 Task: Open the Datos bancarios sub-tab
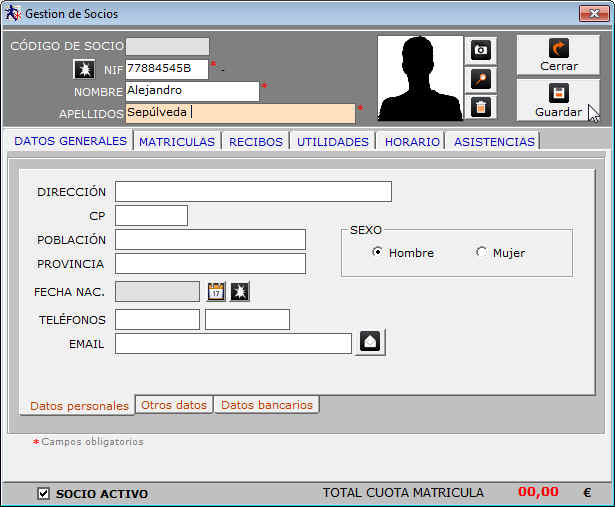pyautogui.click(x=266, y=405)
